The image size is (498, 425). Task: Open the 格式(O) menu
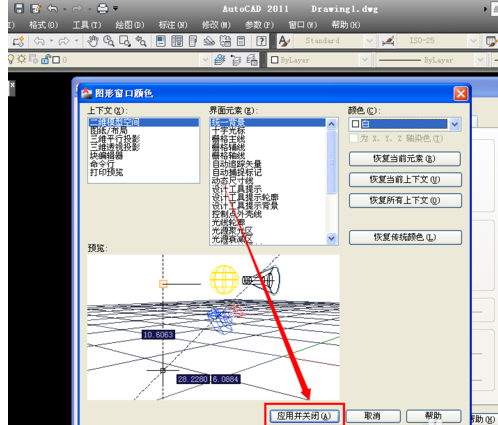click(x=43, y=25)
